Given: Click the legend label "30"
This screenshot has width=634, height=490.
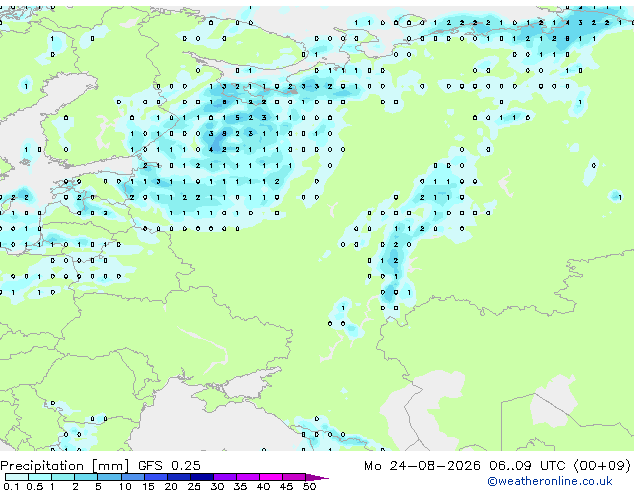Looking at the screenshot, I should pyautogui.click(x=217, y=486).
